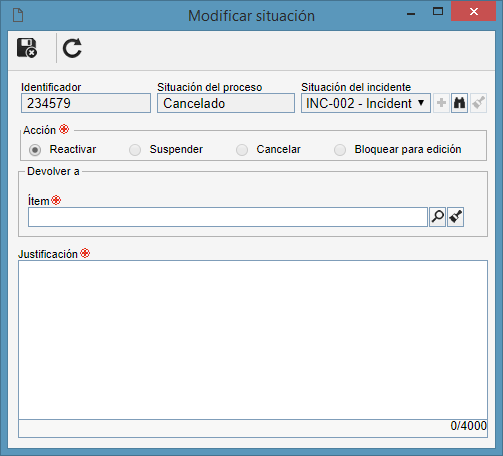Maximize the Modificar situación window

[438, 12]
